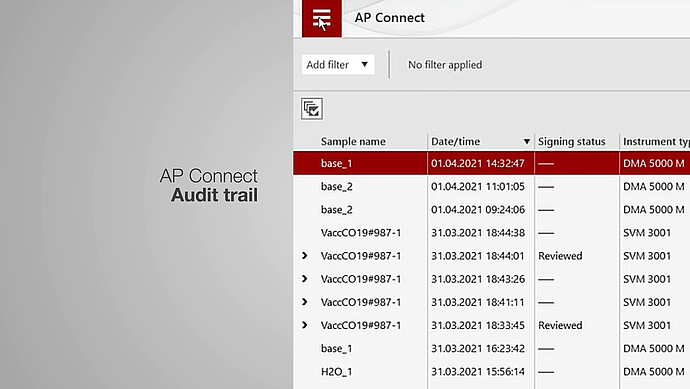Click the Date/time column header
Image resolution: width=690 pixels, height=389 pixels.
click(455, 142)
